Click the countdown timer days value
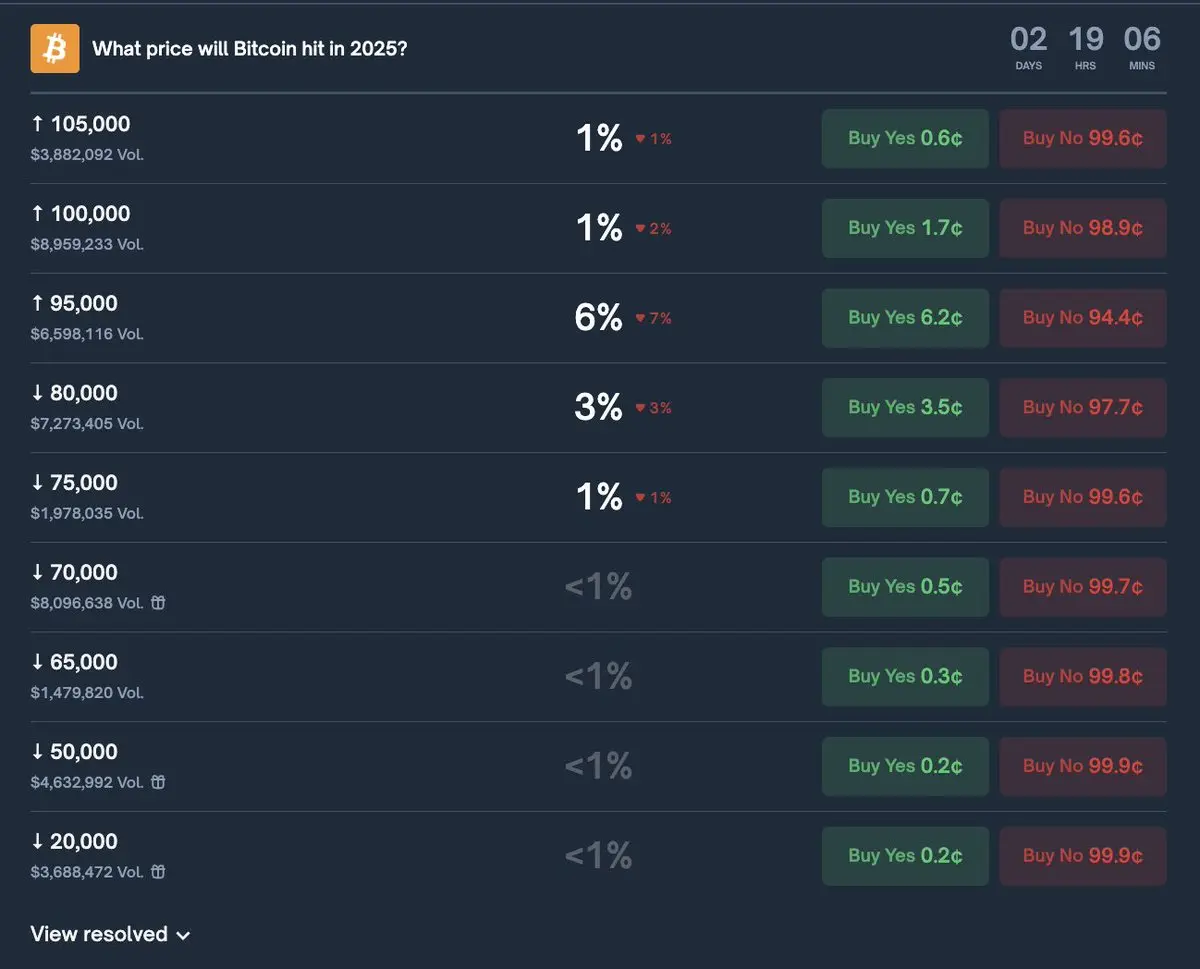The height and width of the screenshot is (969, 1200). (x=1028, y=40)
